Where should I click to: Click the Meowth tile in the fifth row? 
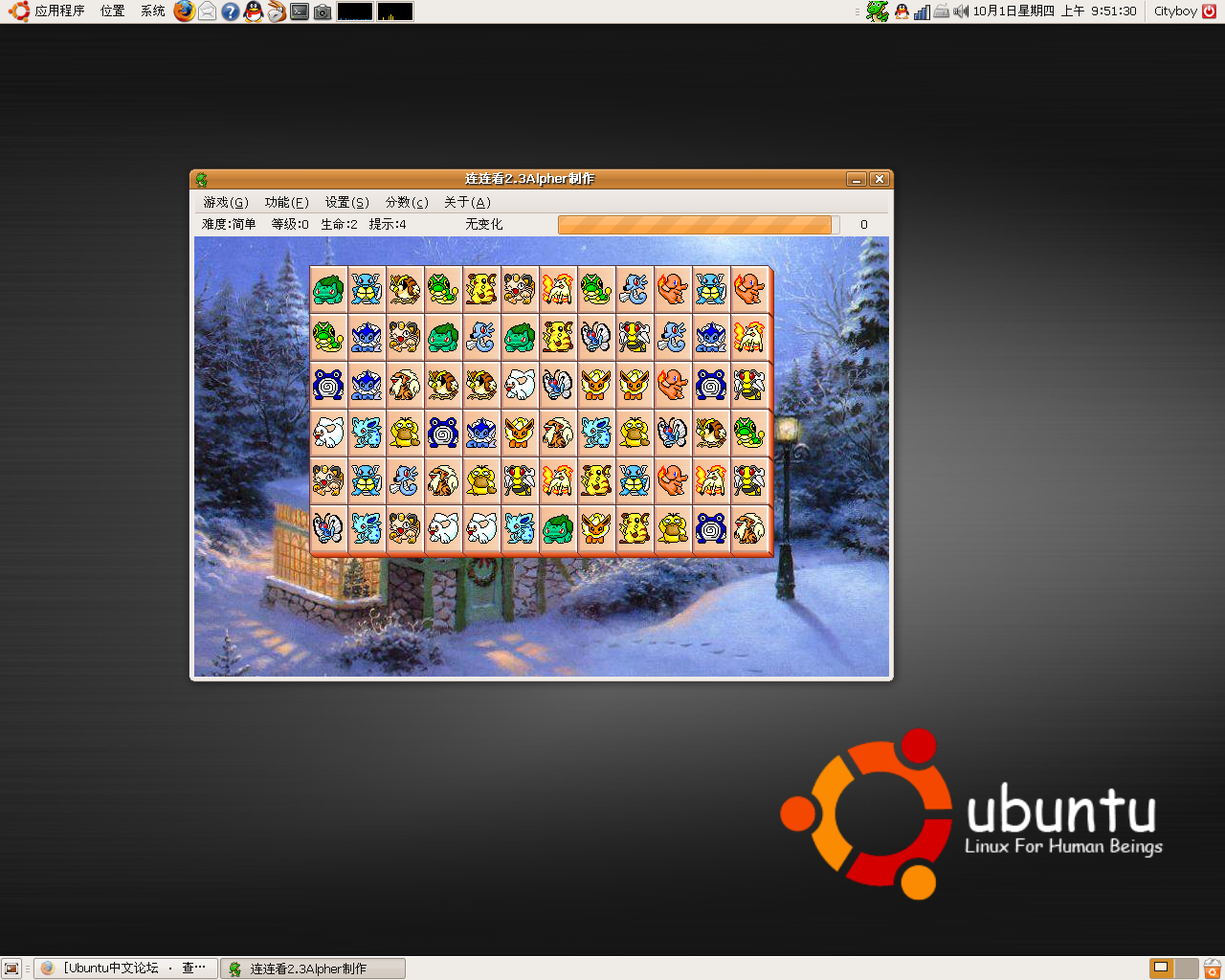coord(328,479)
